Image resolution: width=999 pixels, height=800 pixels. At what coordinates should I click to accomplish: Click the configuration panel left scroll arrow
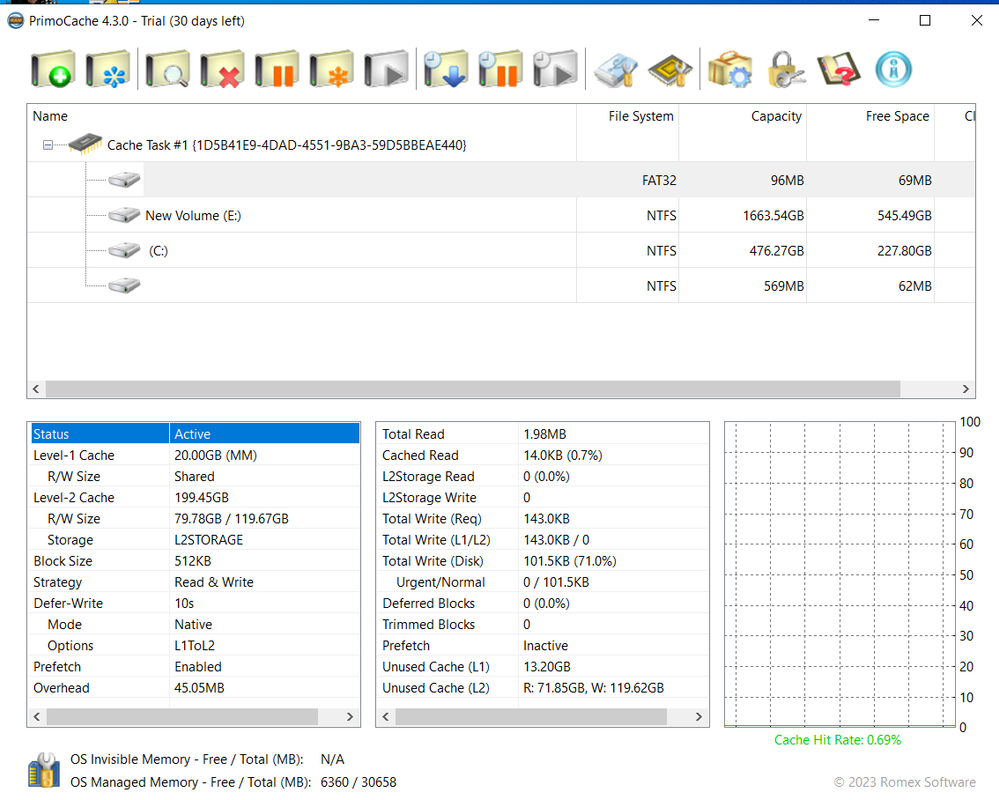(x=37, y=717)
